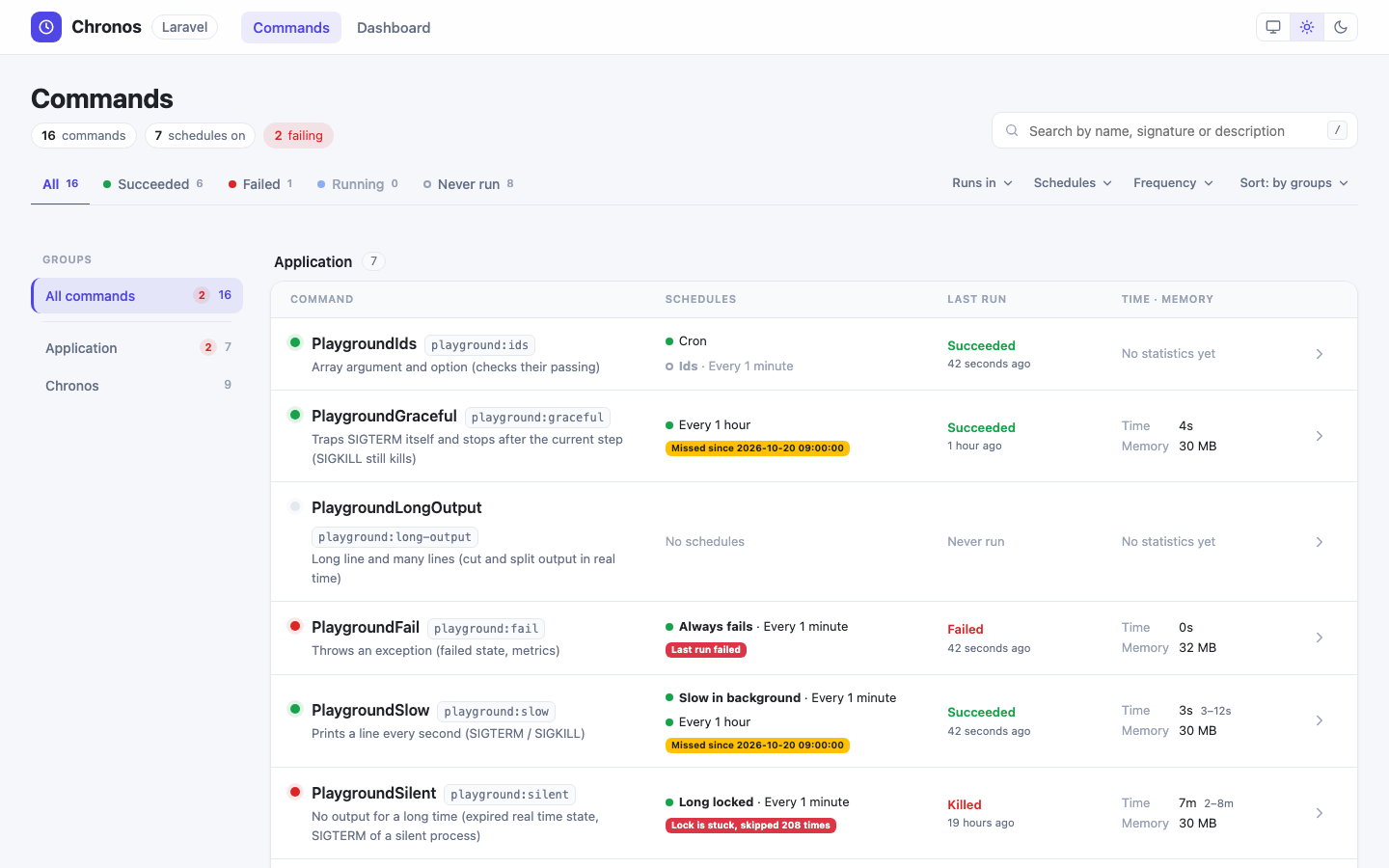Click the Laravel badge
1389x868 pixels.
point(184,27)
